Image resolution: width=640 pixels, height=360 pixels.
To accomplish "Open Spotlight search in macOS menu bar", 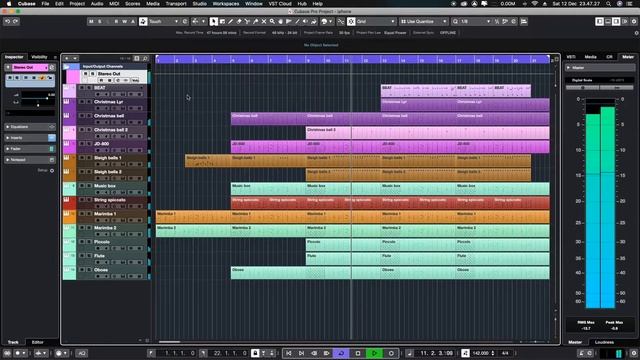I will click(x=609, y=4).
